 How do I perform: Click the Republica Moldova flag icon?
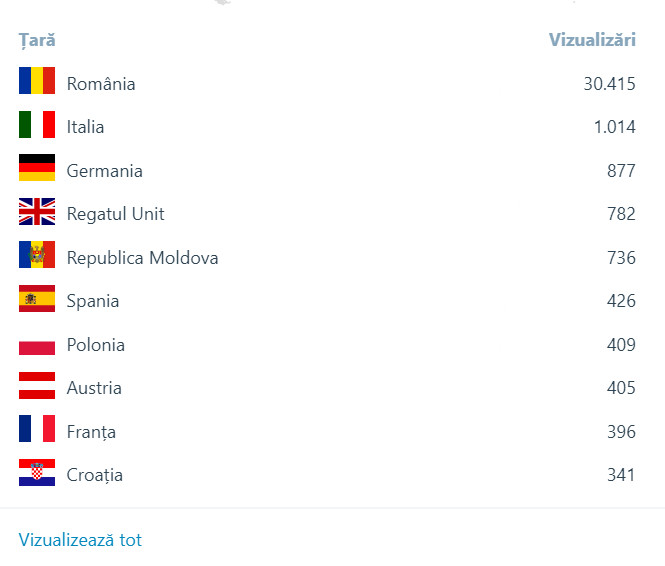pyautogui.click(x=37, y=255)
